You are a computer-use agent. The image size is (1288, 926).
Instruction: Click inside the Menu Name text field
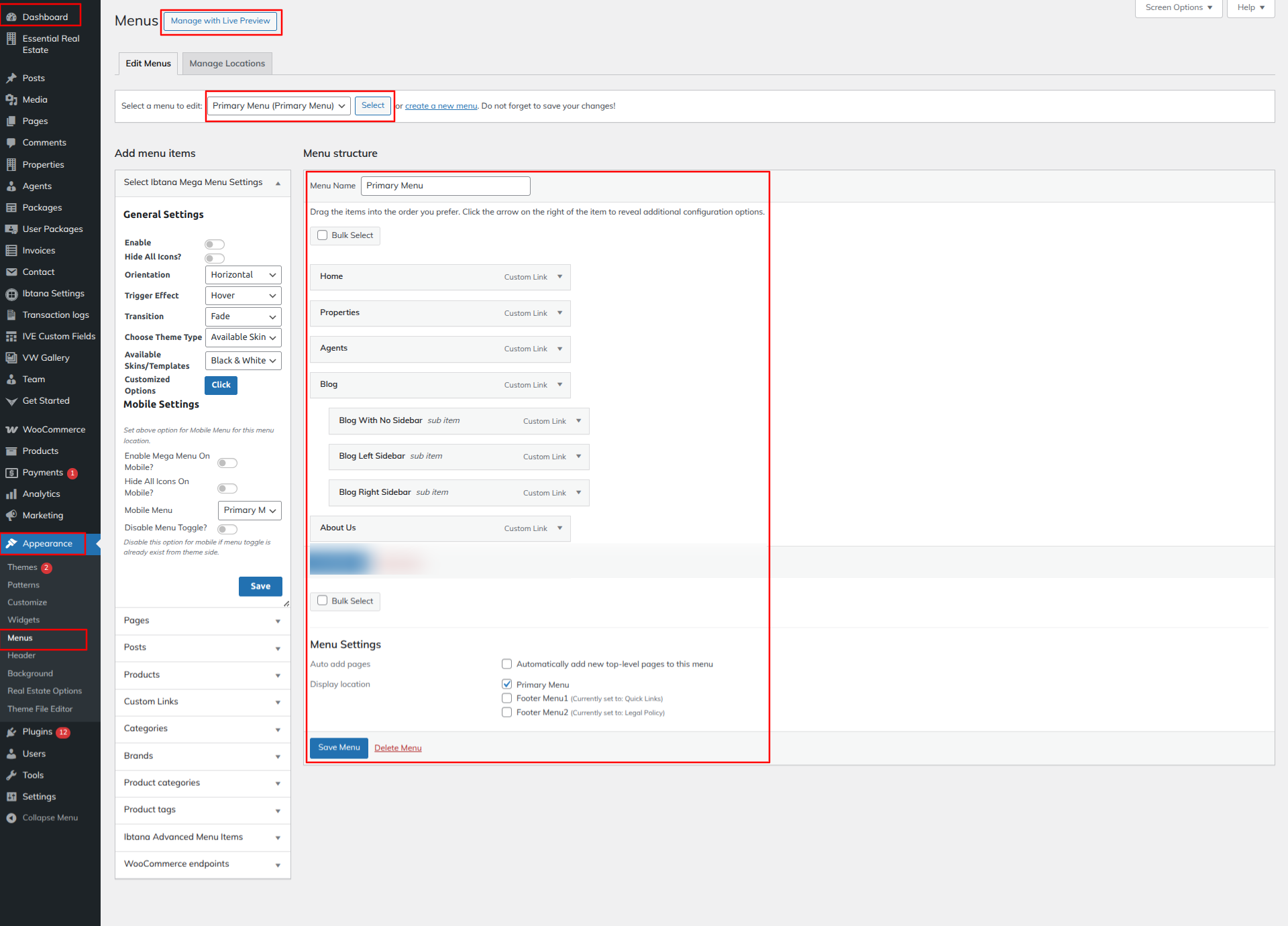(445, 186)
